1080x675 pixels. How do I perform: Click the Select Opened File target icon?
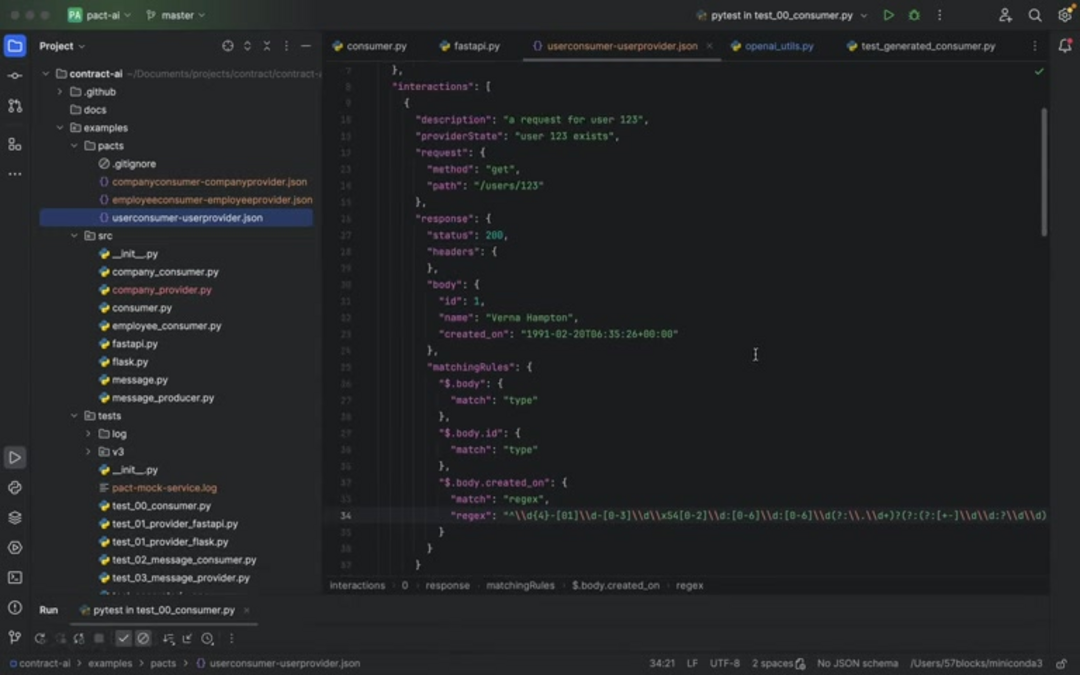pos(228,46)
